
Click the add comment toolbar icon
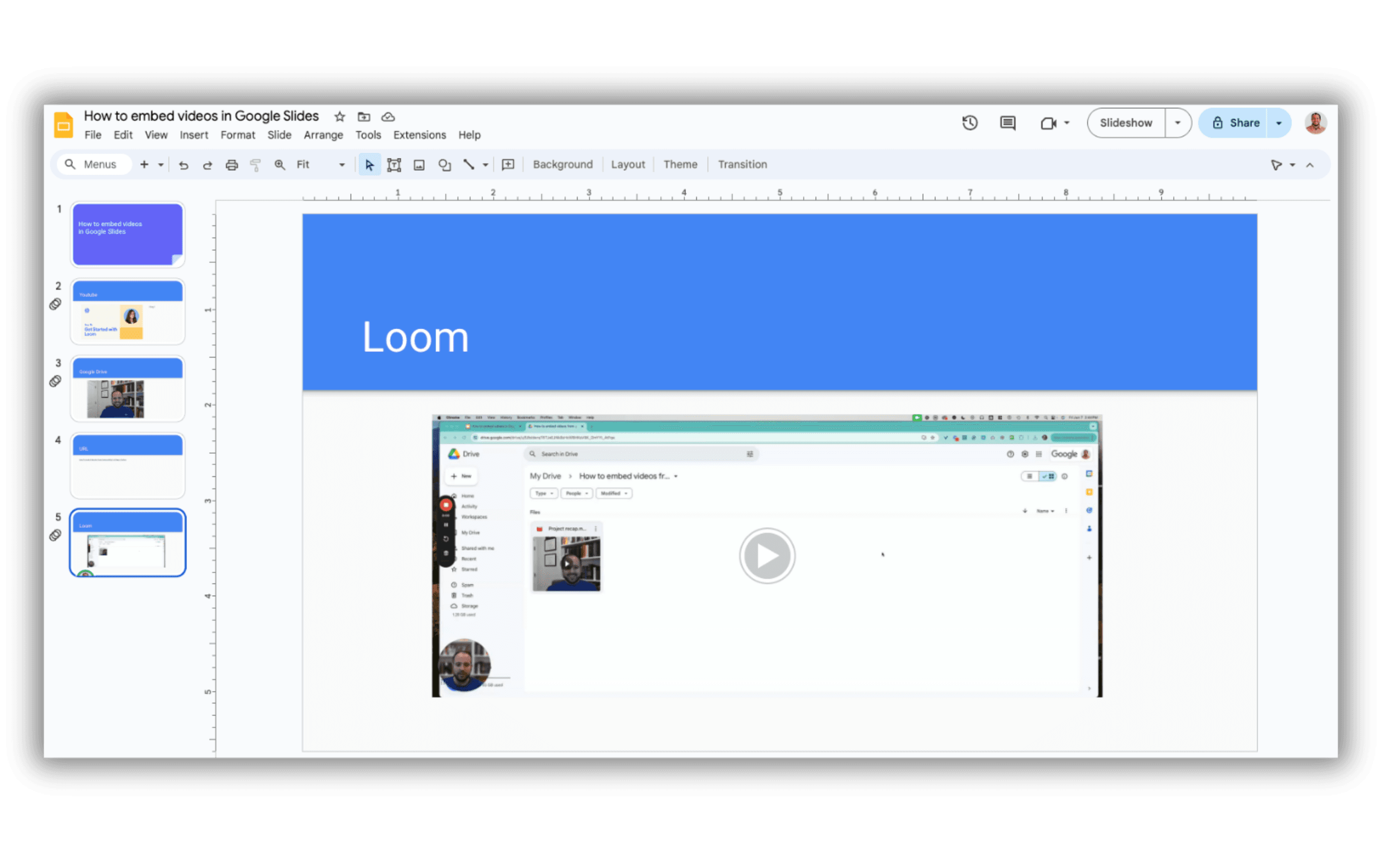click(508, 165)
